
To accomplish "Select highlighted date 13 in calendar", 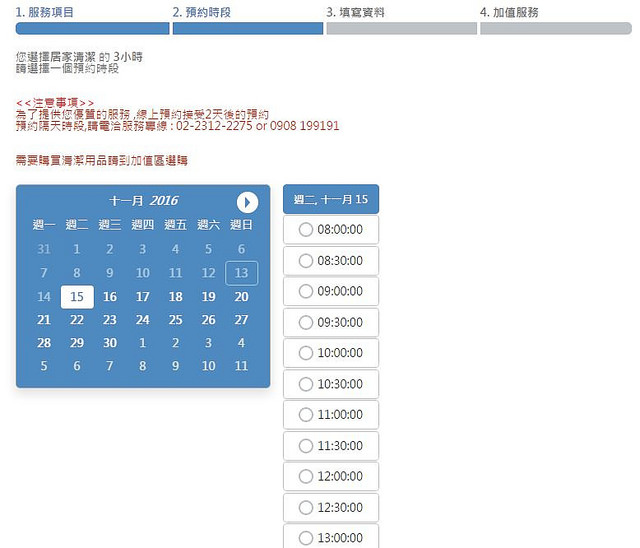I will click(x=241, y=274).
